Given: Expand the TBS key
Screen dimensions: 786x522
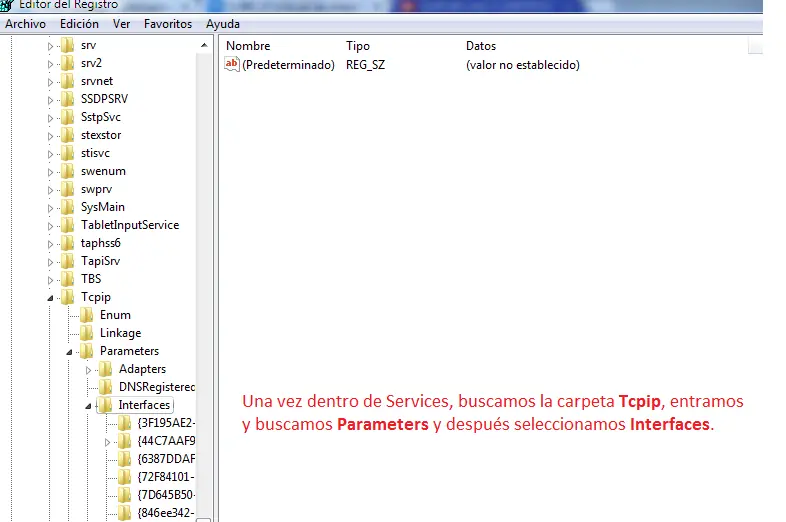Looking at the screenshot, I should [x=50, y=280].
